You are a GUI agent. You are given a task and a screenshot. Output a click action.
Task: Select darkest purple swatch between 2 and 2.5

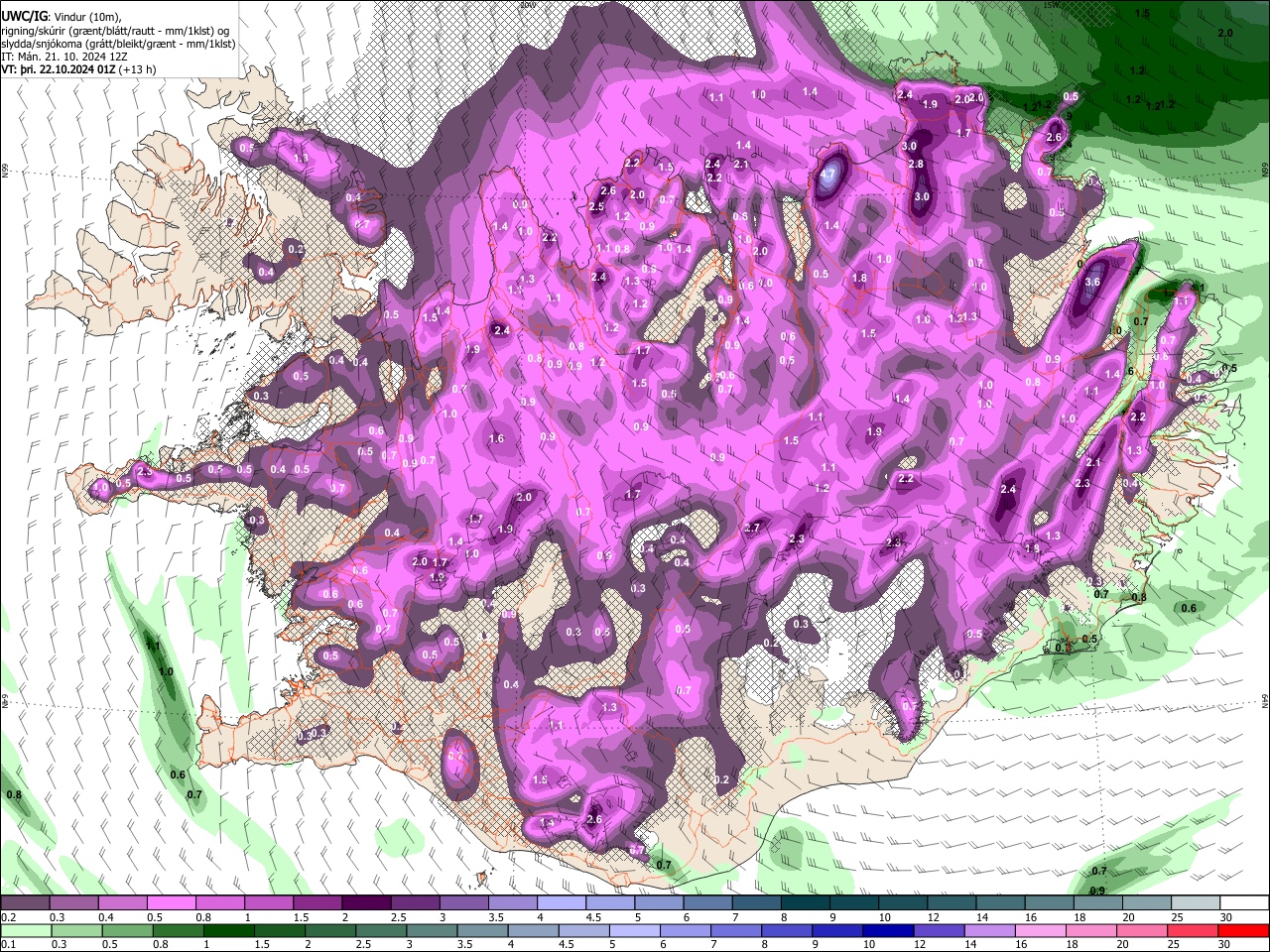point(366,903)
